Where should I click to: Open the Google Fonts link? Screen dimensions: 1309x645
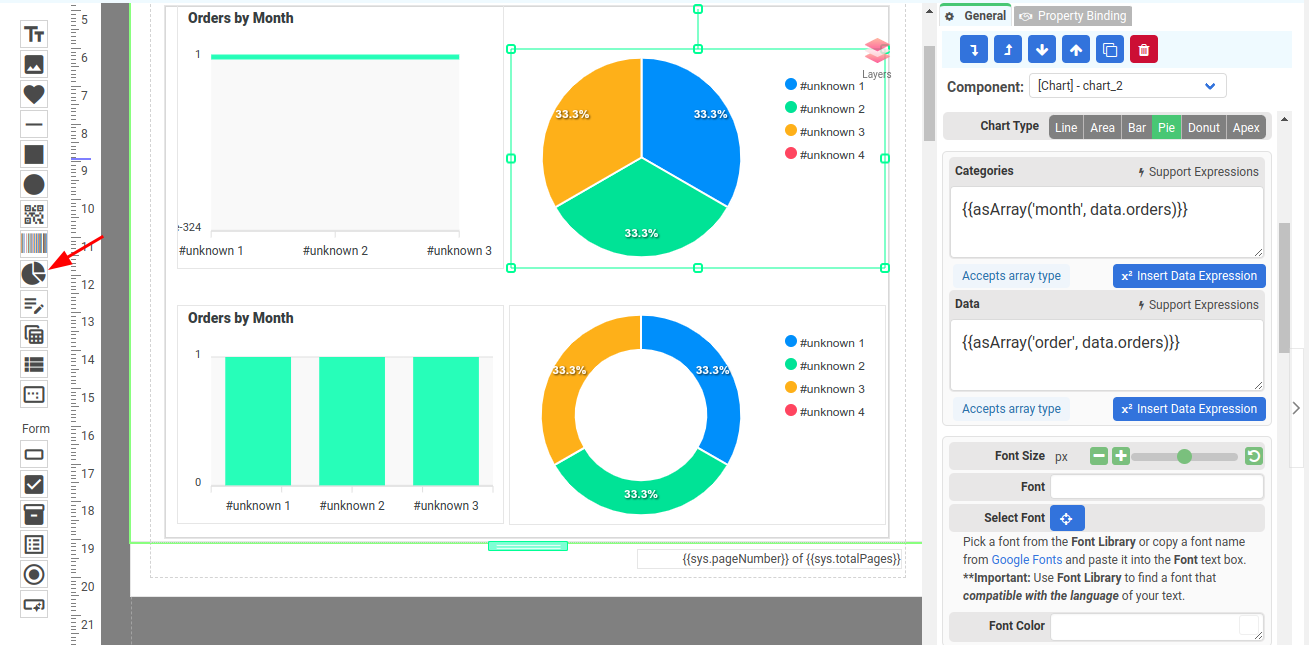1026,560
